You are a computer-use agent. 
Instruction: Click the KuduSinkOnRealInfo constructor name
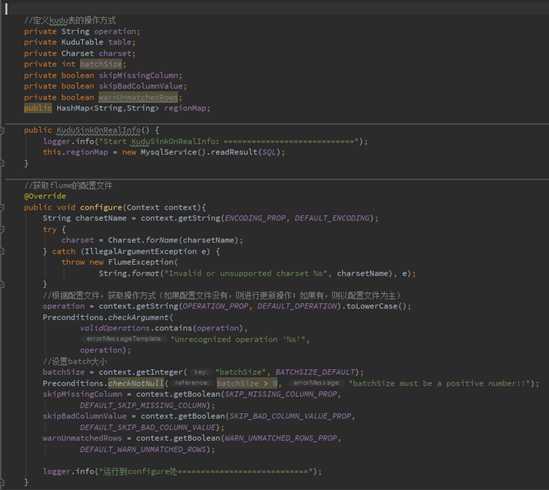pos(98,131)
